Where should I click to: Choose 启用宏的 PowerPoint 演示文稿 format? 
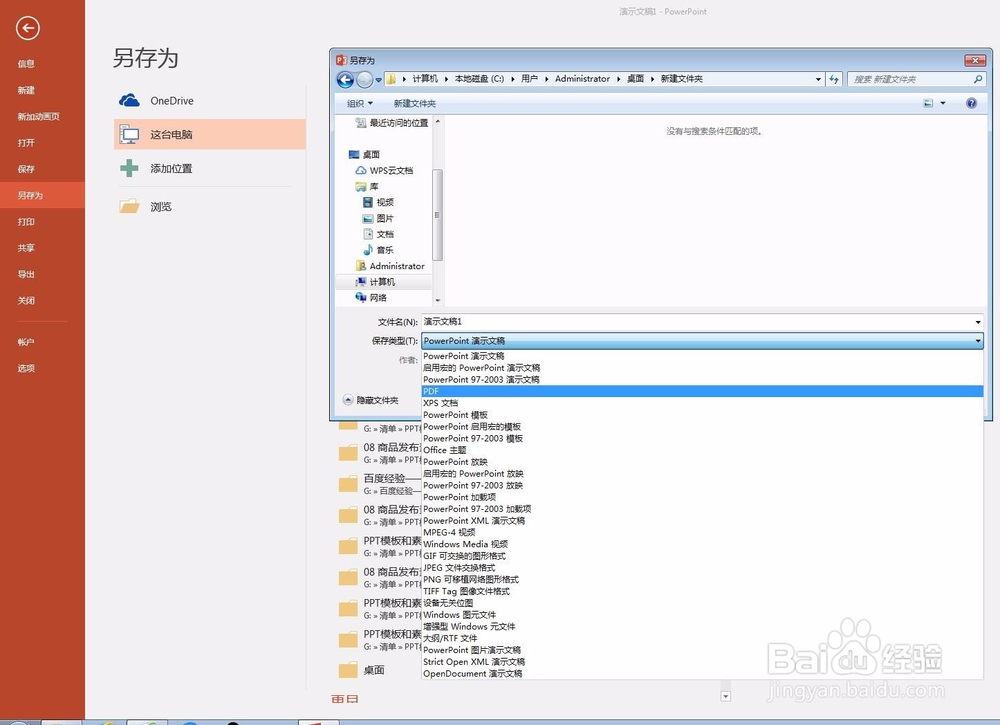pyautogui.click(x=702, y=367)
